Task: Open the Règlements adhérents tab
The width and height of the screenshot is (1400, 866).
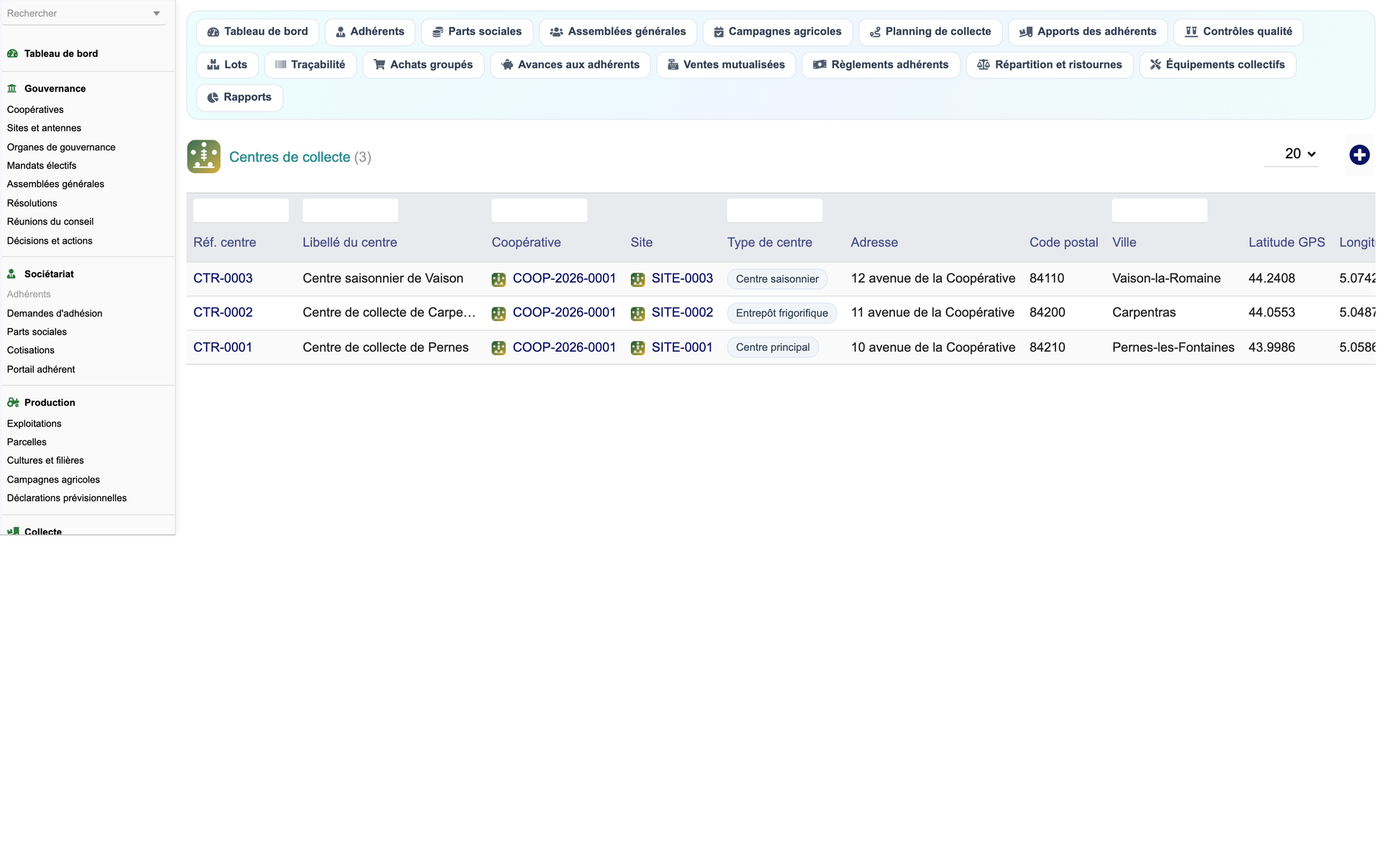Action: pyautogui.click(x=881, y=65)
